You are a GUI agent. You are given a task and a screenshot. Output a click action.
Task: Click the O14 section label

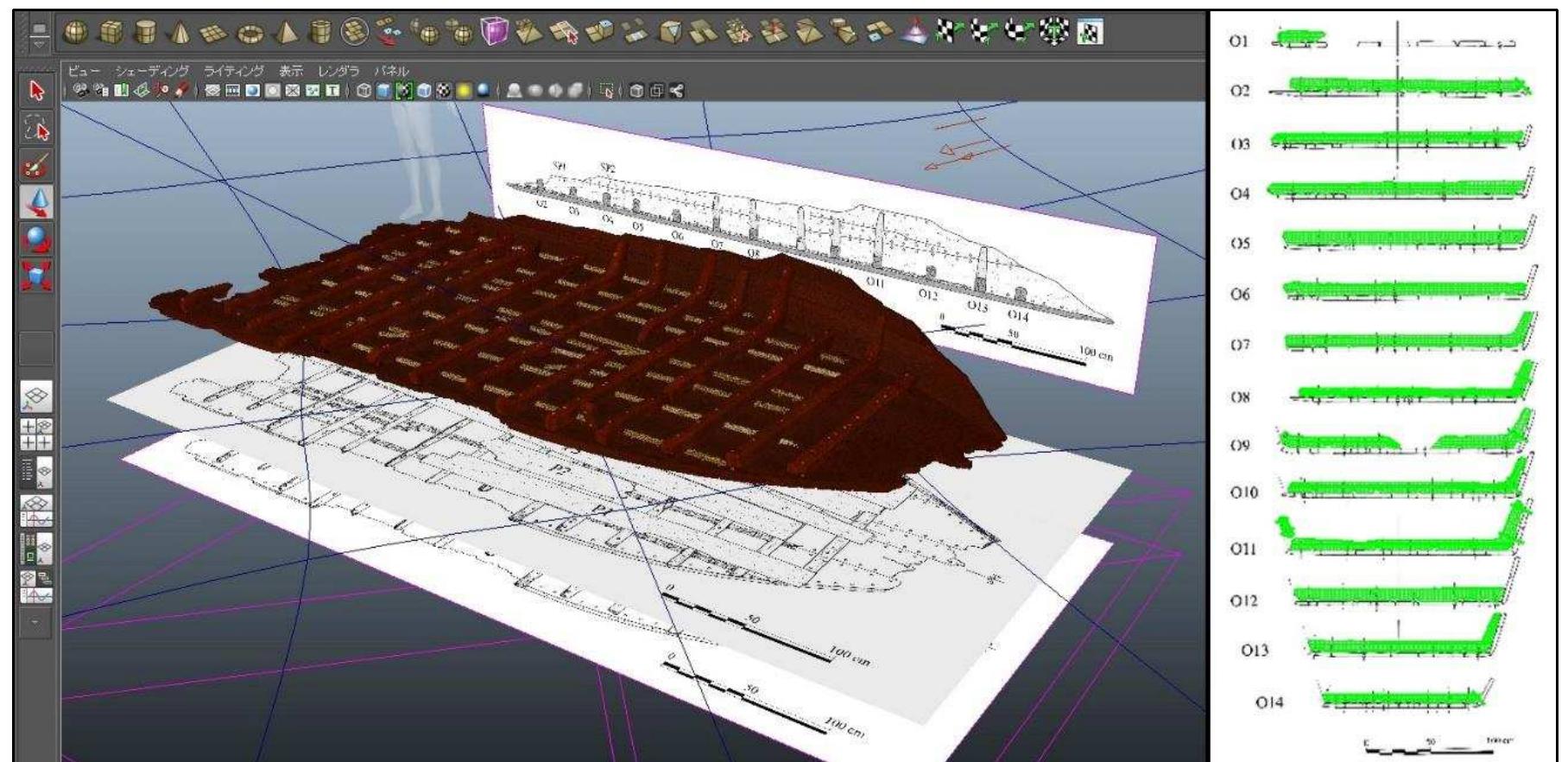pyautogui.click(x=1268, y=702)
